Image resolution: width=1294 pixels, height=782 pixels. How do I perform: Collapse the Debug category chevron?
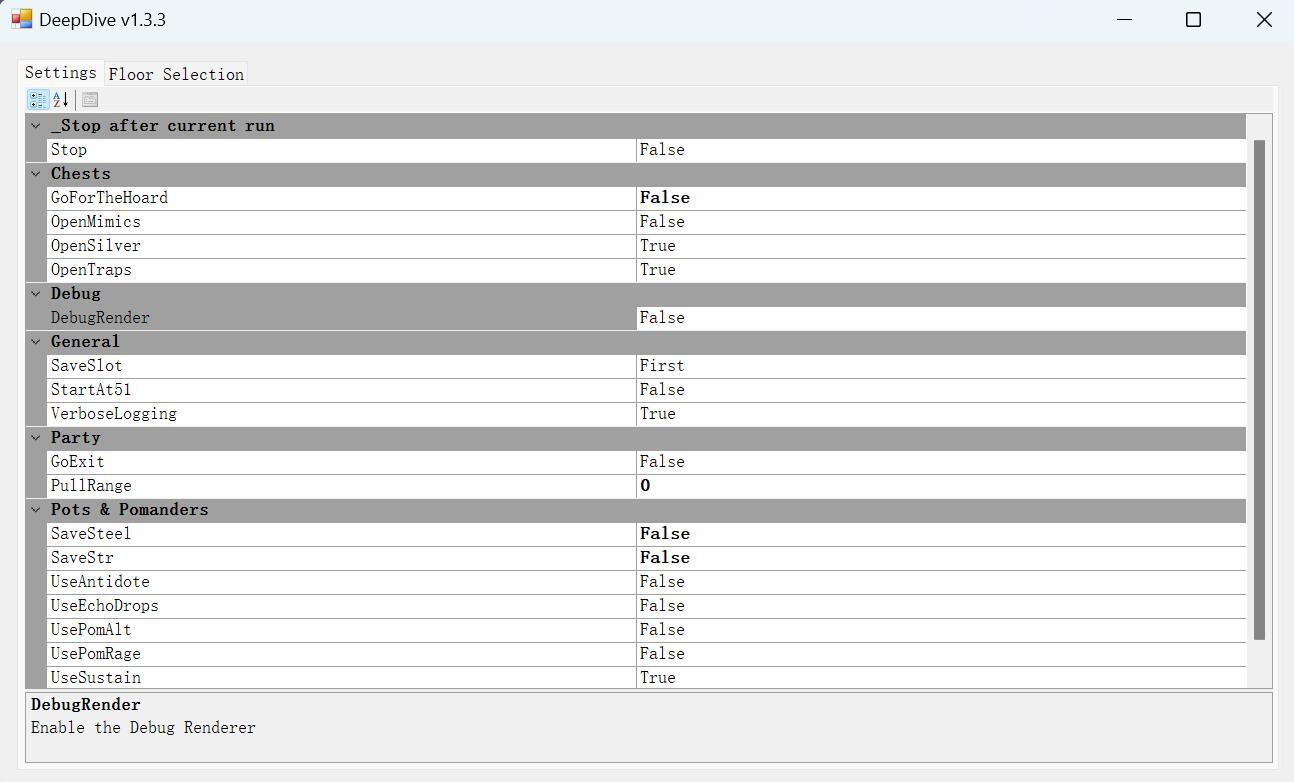click(x=36, y=294)
